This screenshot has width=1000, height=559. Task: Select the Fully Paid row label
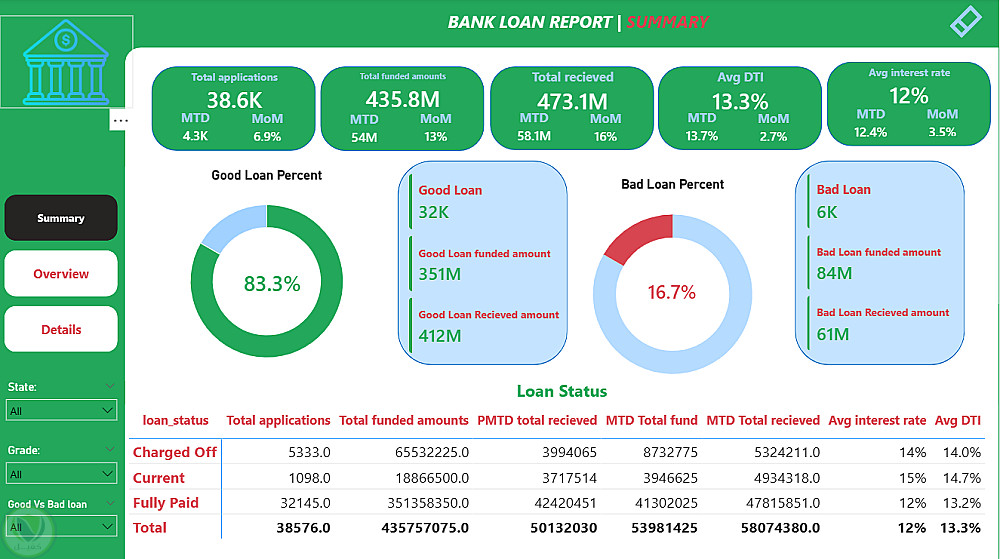pyautogui.click(x=166, y=503)
